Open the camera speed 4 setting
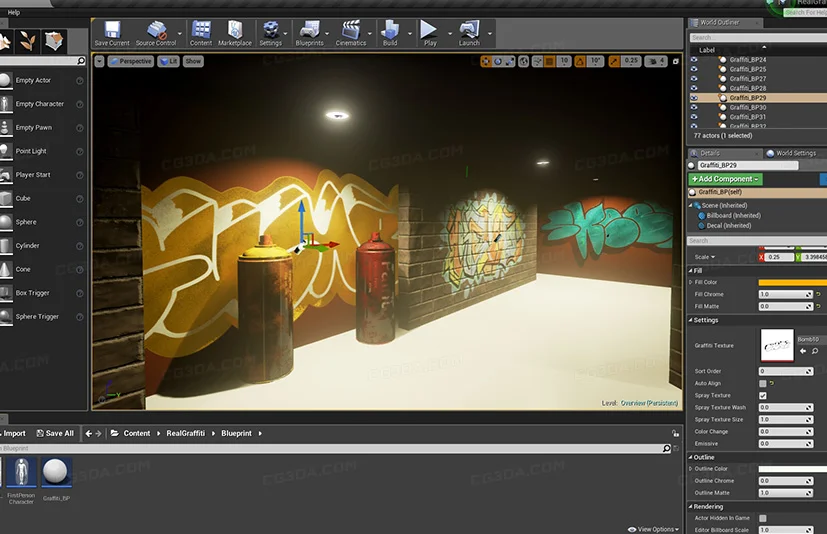Viewport: 827px width, 534px height. pos(656,62)
